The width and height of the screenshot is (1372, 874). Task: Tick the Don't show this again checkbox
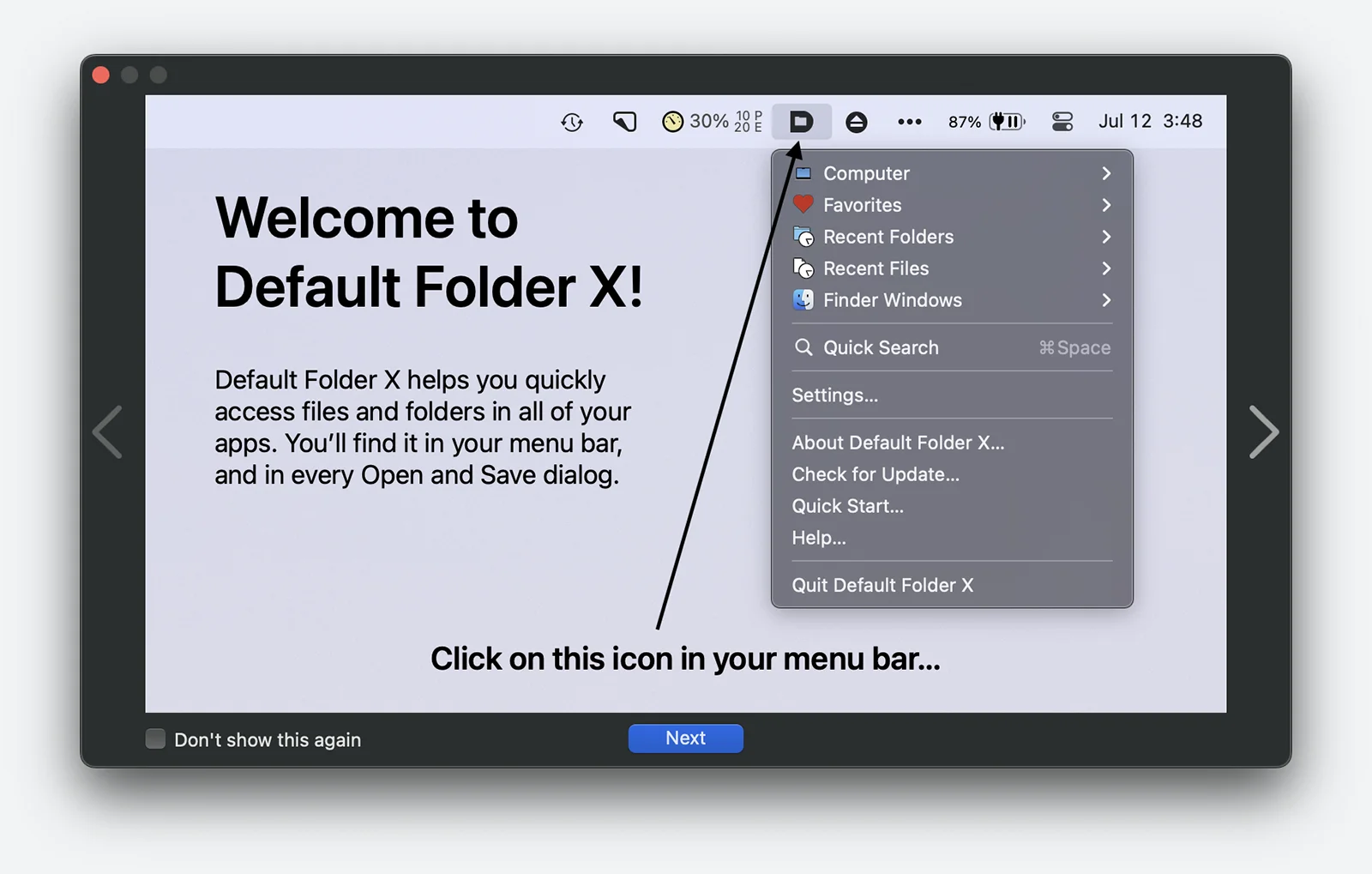pos(155,738)
